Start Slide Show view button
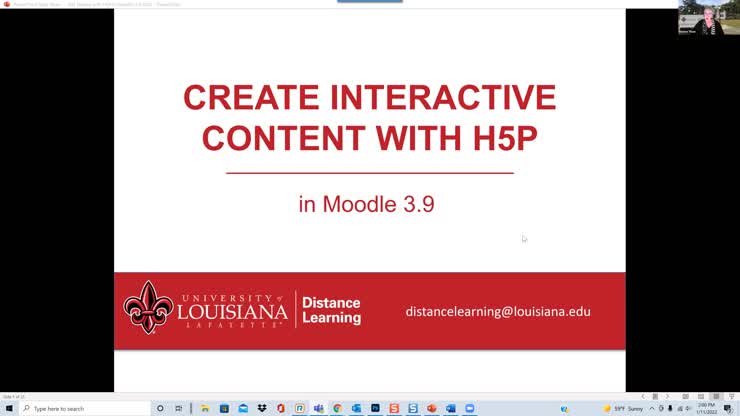This screenshot has height=416, width=740. tap(731, 397)
